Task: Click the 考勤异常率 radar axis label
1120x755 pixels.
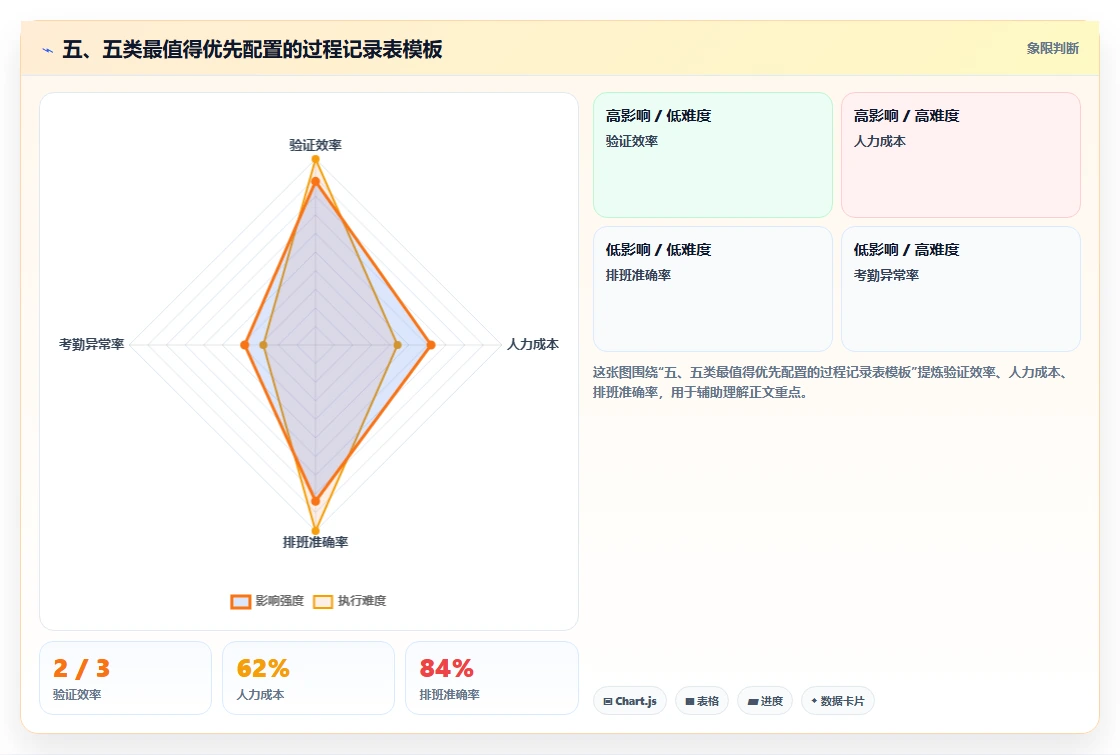Action: pos(91,344)
